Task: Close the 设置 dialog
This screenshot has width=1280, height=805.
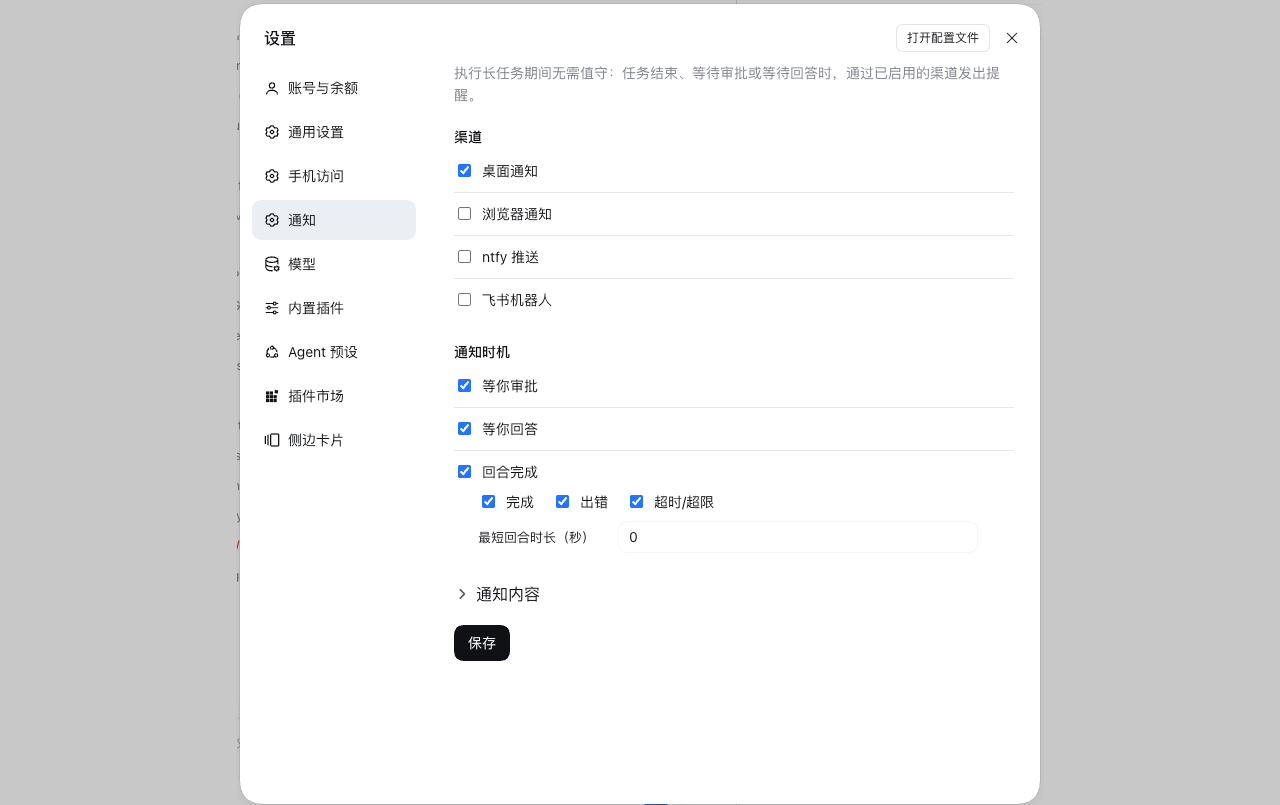Action: click(x=1012, y=38)
